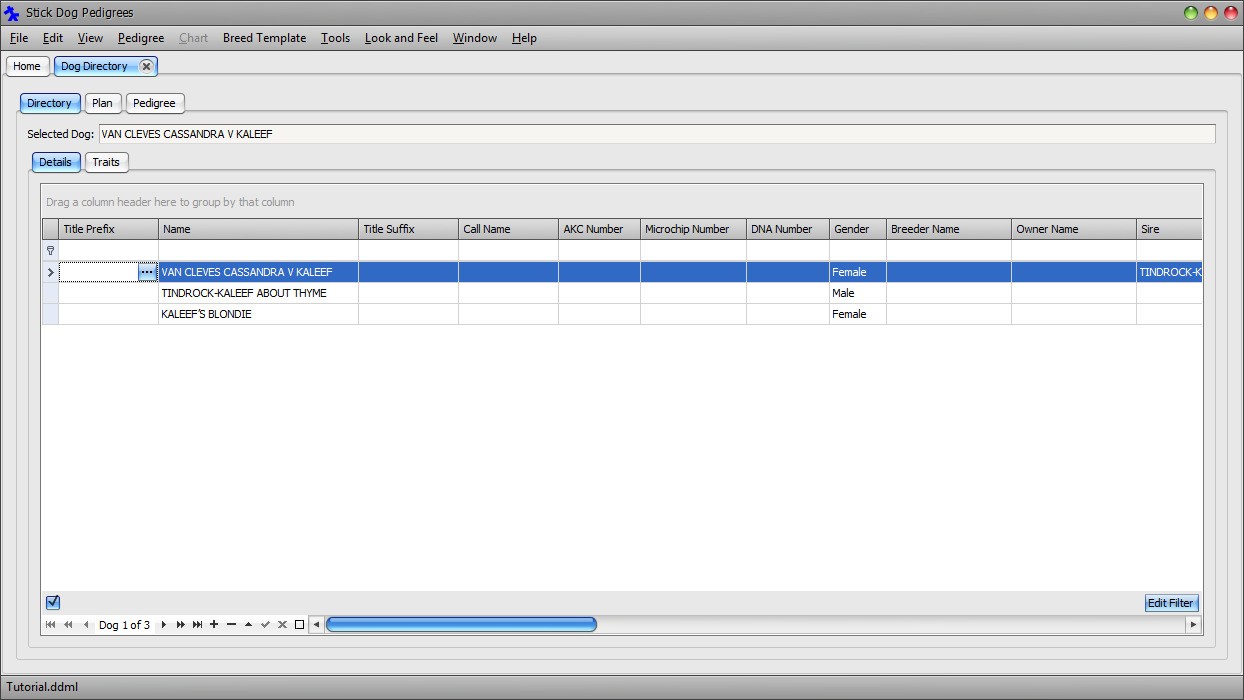Click the filter row funnel icon
This screenshot has height=700, width=1244.
50,251
